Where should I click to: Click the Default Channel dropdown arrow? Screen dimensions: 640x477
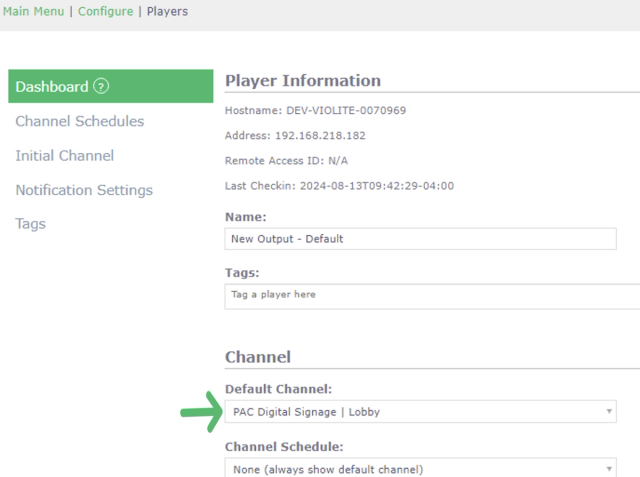coord(609,411)
